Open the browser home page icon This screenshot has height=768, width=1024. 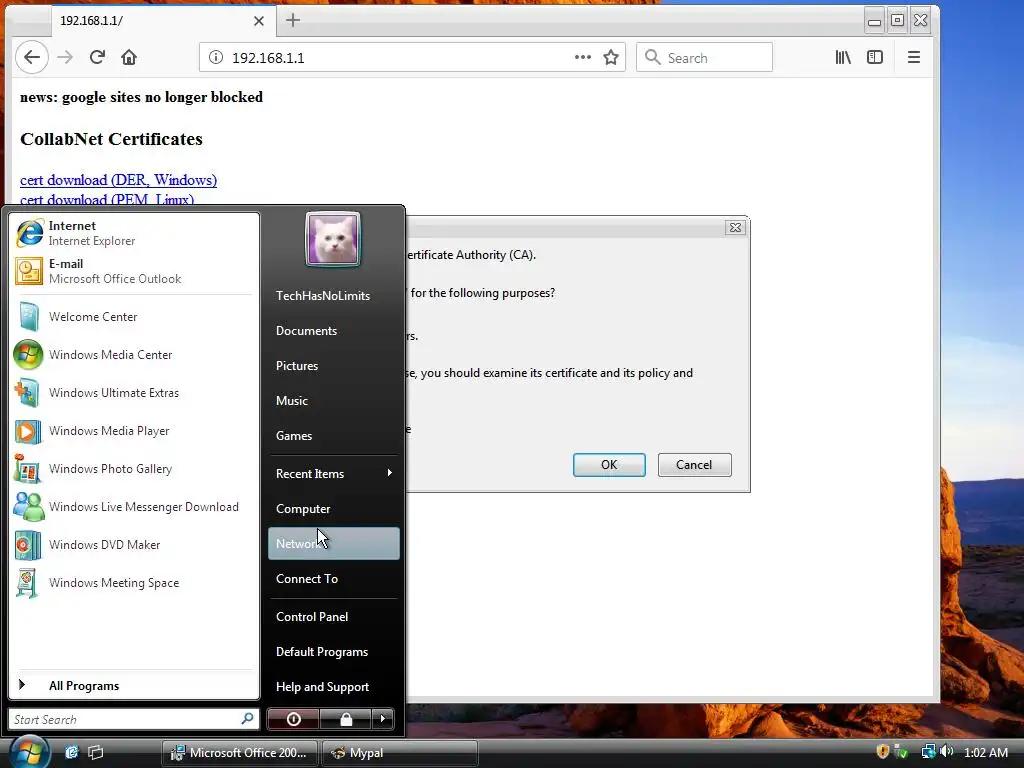[129, 57]
